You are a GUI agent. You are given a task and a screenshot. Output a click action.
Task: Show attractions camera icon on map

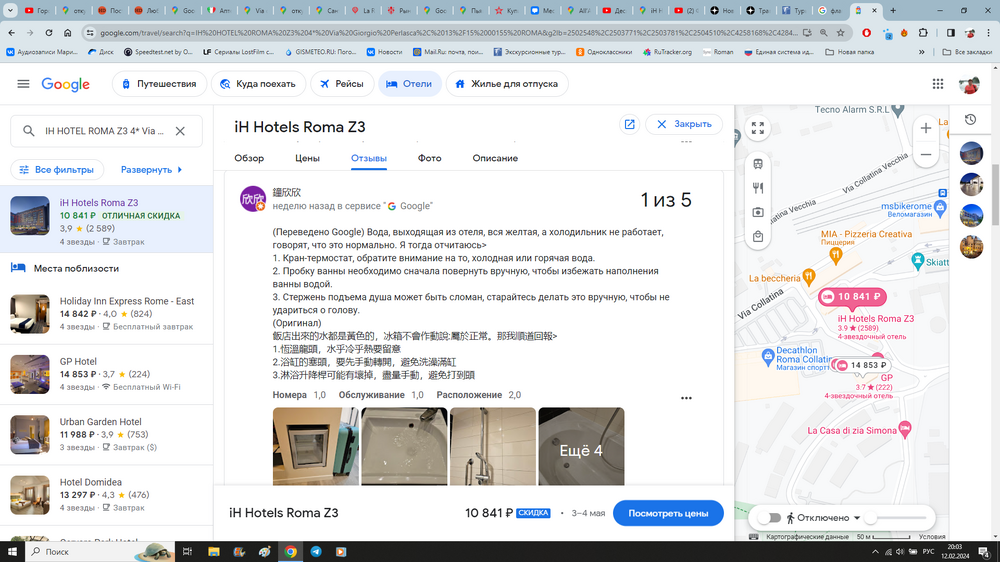tap(758, 212)
